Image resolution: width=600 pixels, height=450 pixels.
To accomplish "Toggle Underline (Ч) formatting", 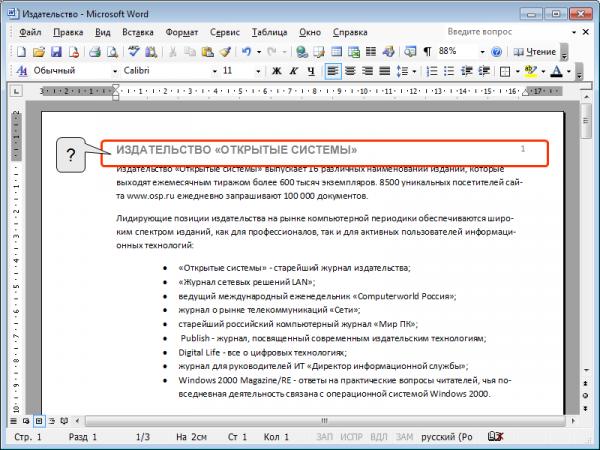I will tap(311, 71).
